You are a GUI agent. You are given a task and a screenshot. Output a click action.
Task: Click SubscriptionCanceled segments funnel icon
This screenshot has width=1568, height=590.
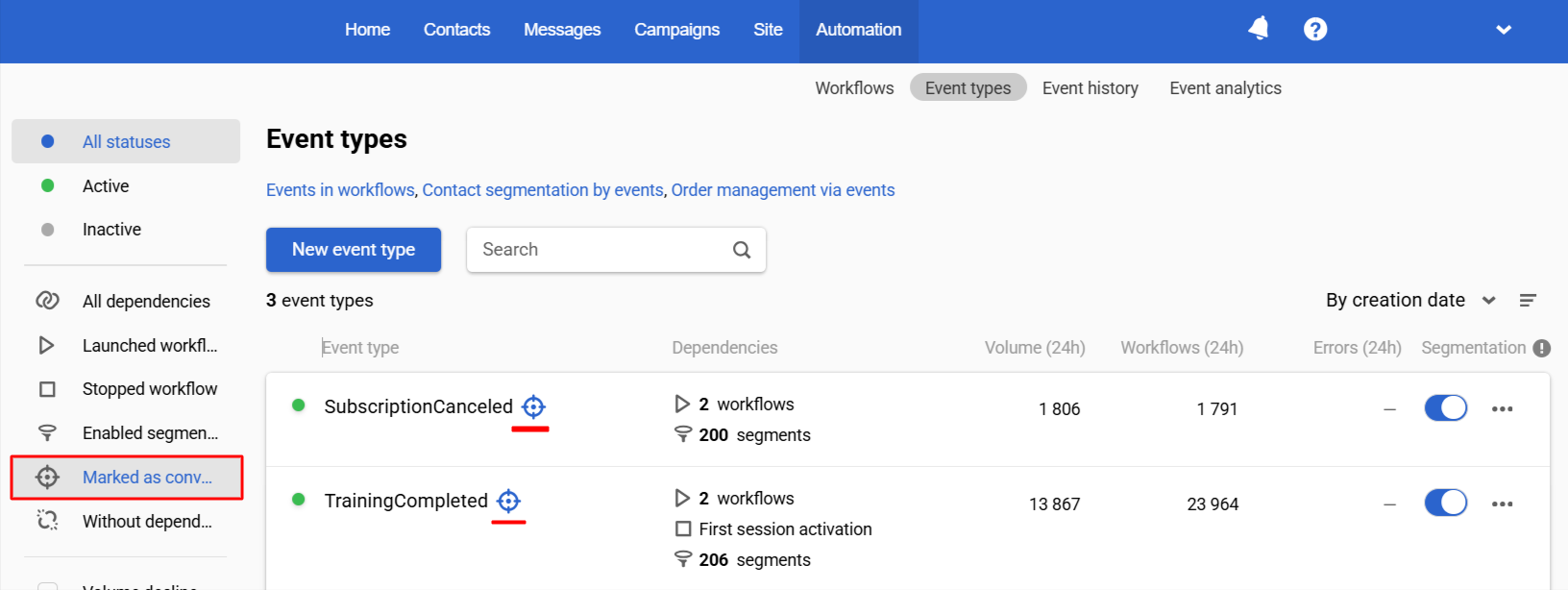(683, 434)
